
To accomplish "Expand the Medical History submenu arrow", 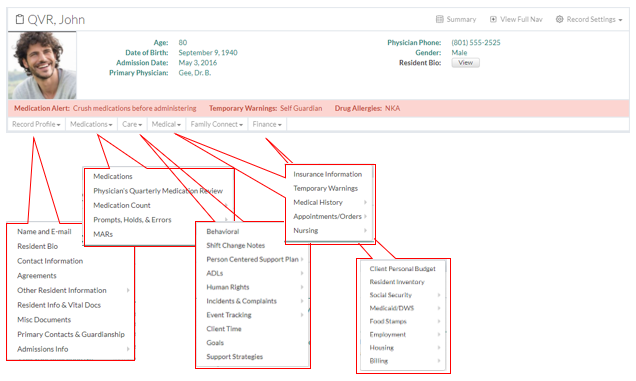I will pos(365,202).
